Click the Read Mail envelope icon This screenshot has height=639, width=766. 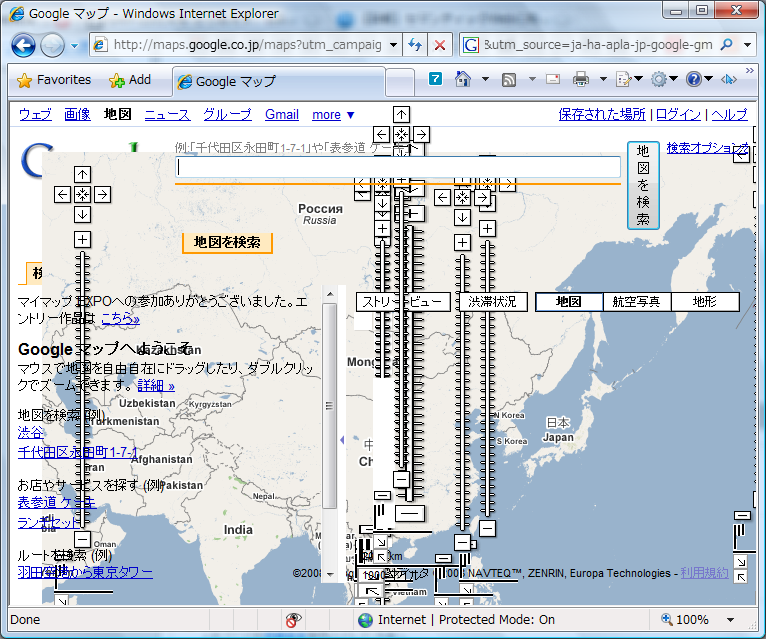553,79
